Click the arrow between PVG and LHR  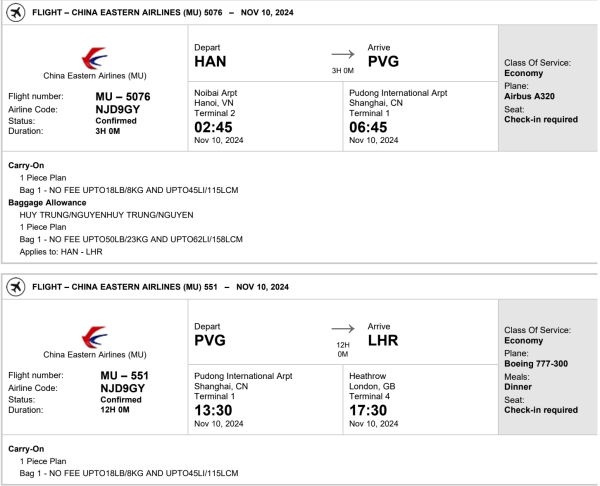pyautogui.click(x=343, y=328)
